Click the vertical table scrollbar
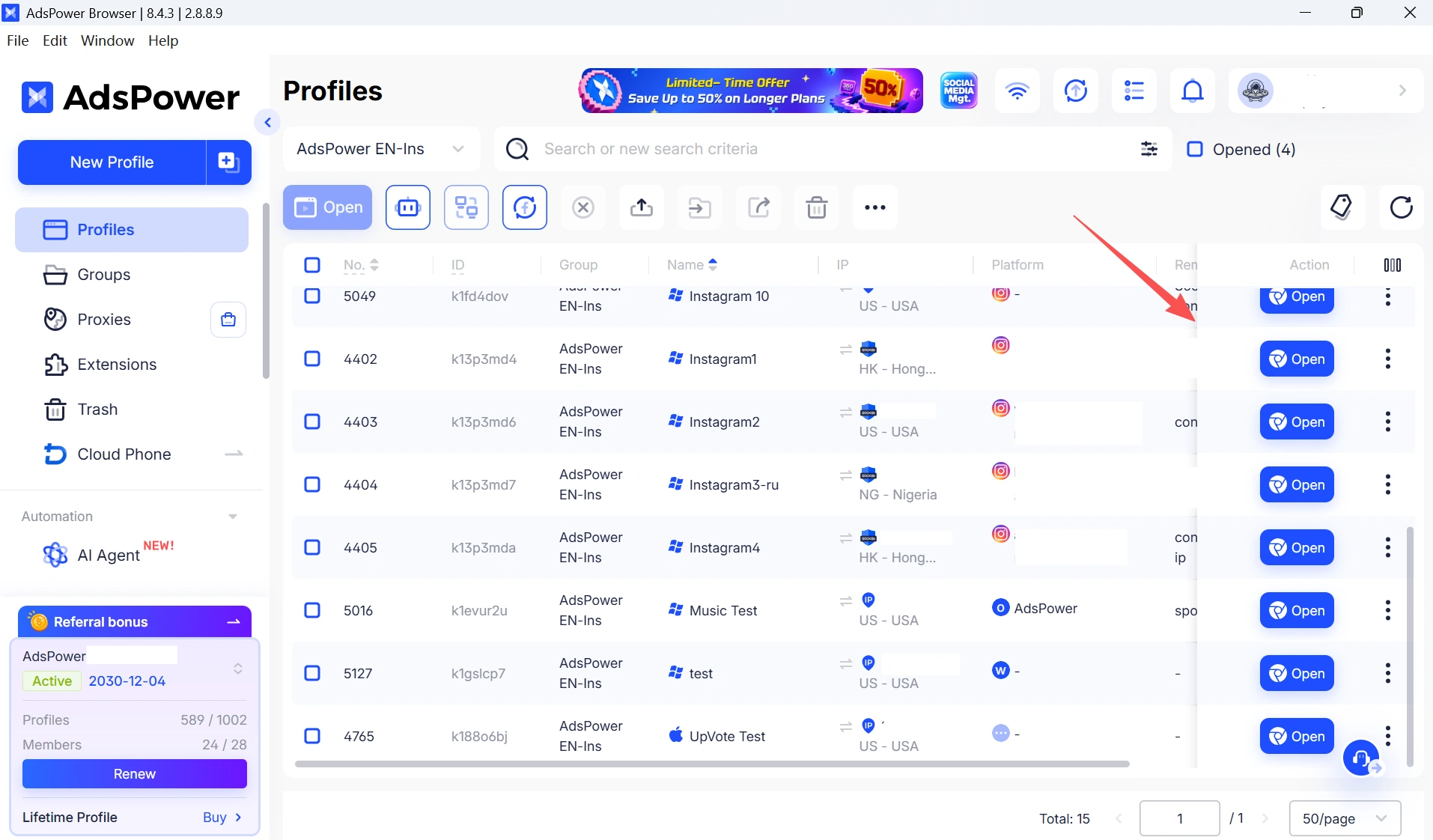Viewport: 1433px width, 840px height. [1410, 647]
